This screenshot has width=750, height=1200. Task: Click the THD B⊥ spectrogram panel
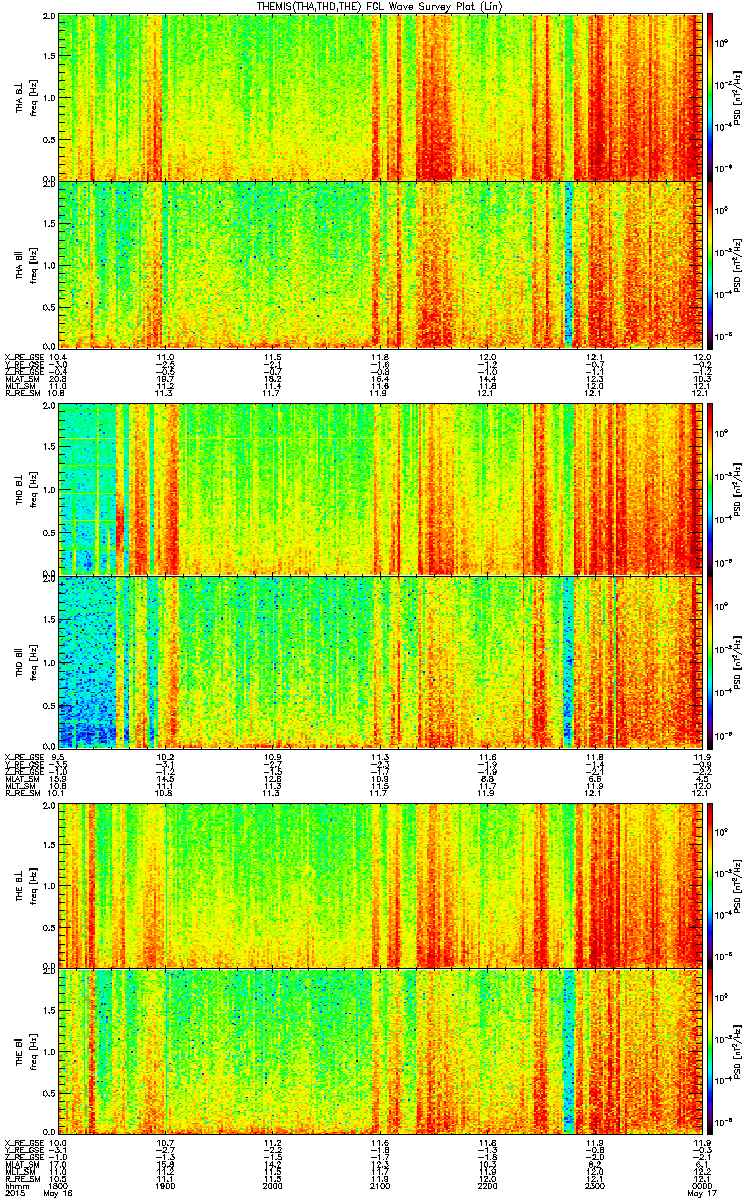pos(380,490)
